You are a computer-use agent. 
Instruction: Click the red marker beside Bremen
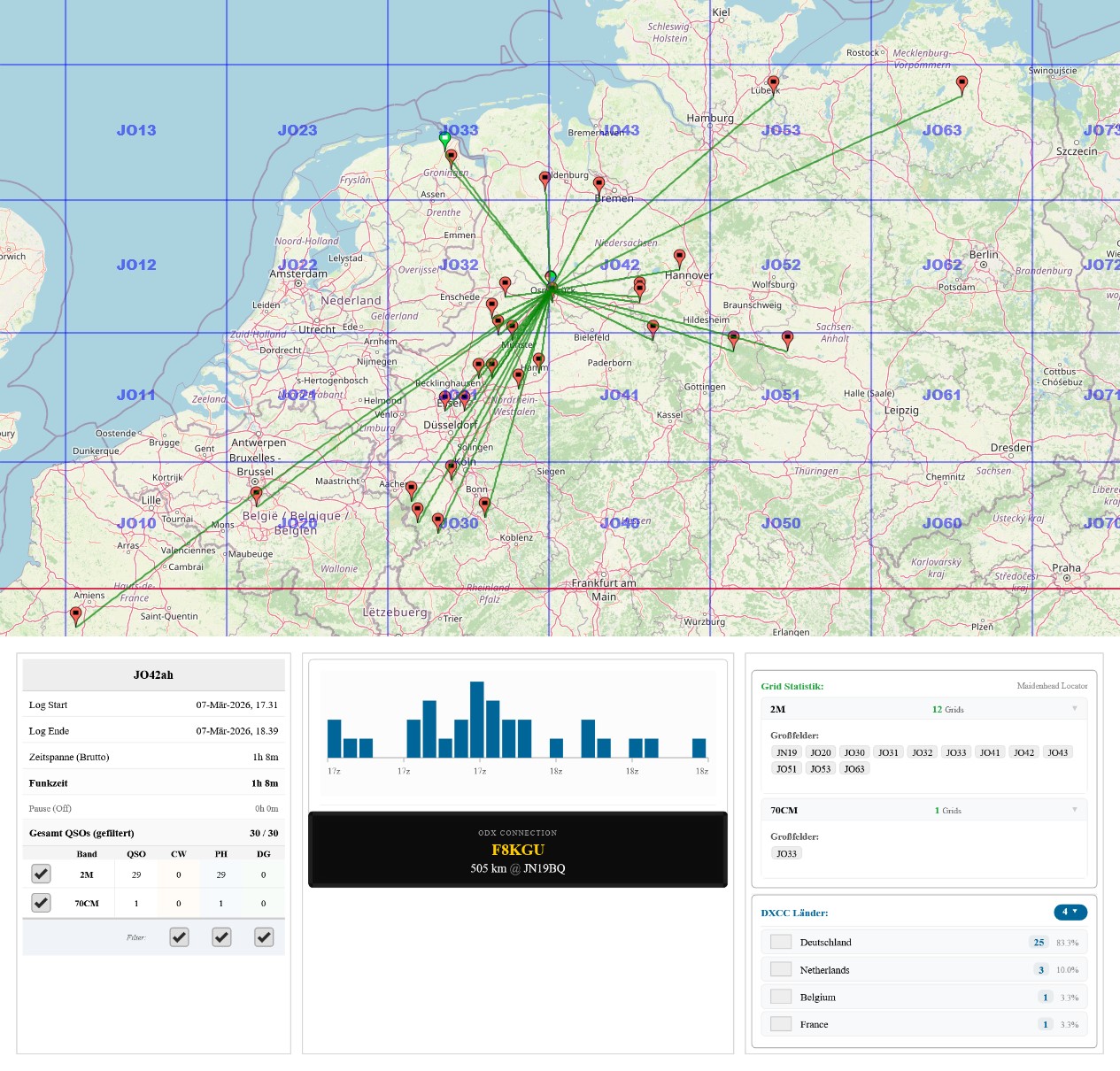coord(599,184)
